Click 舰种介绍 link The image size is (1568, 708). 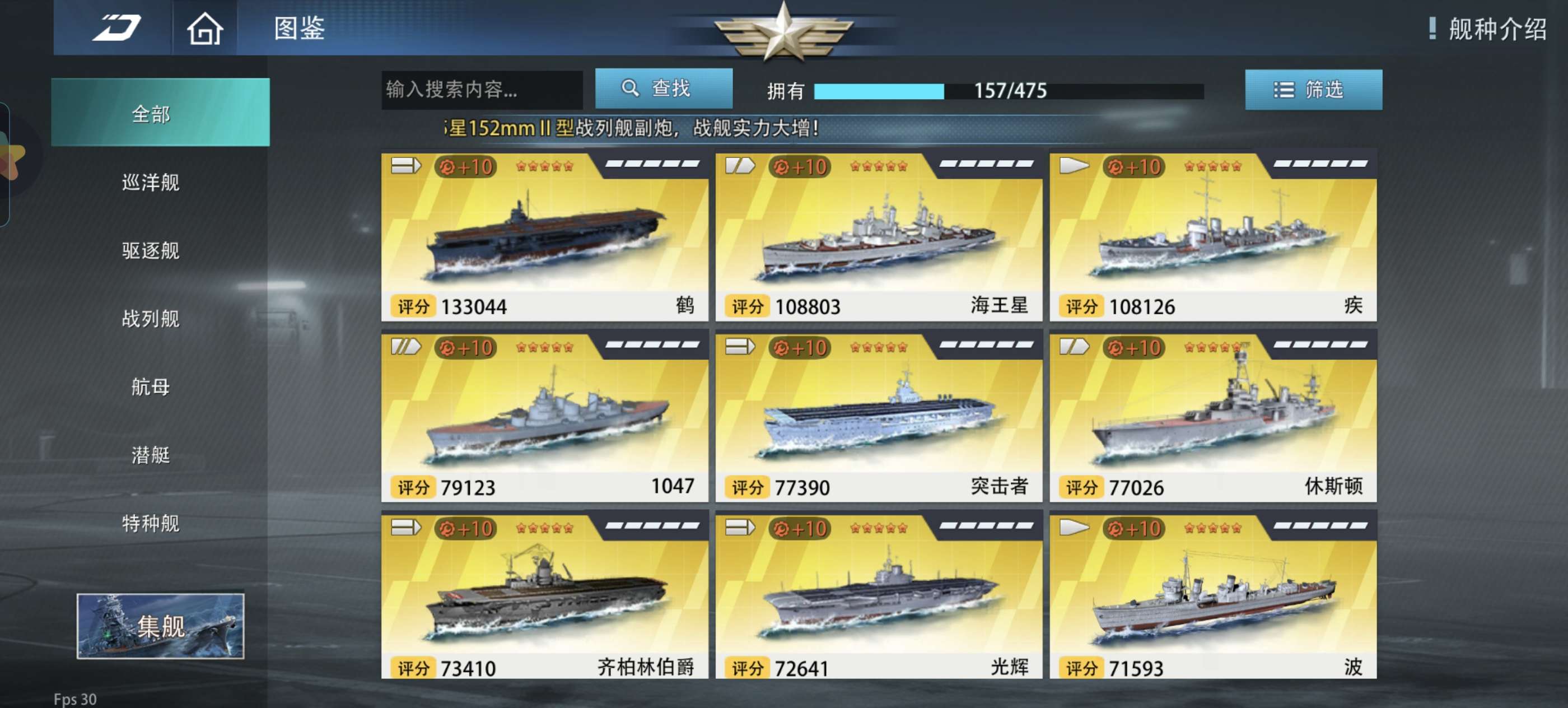click(x=1497, y=28)
